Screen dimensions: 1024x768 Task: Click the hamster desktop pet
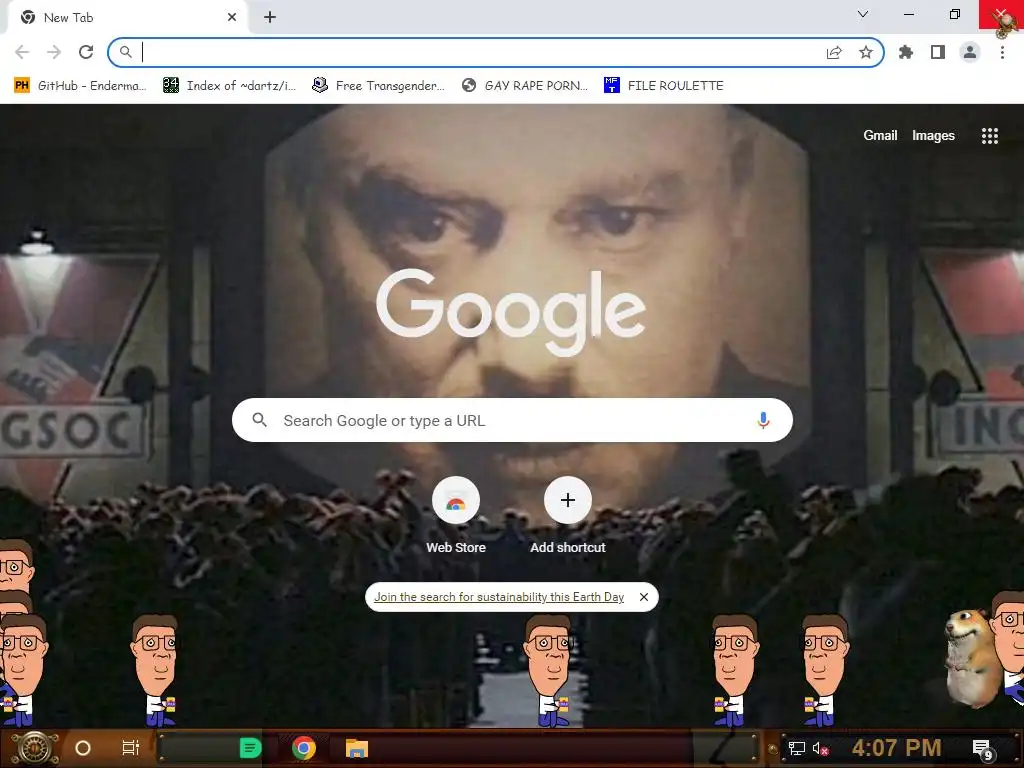(971, 658)
